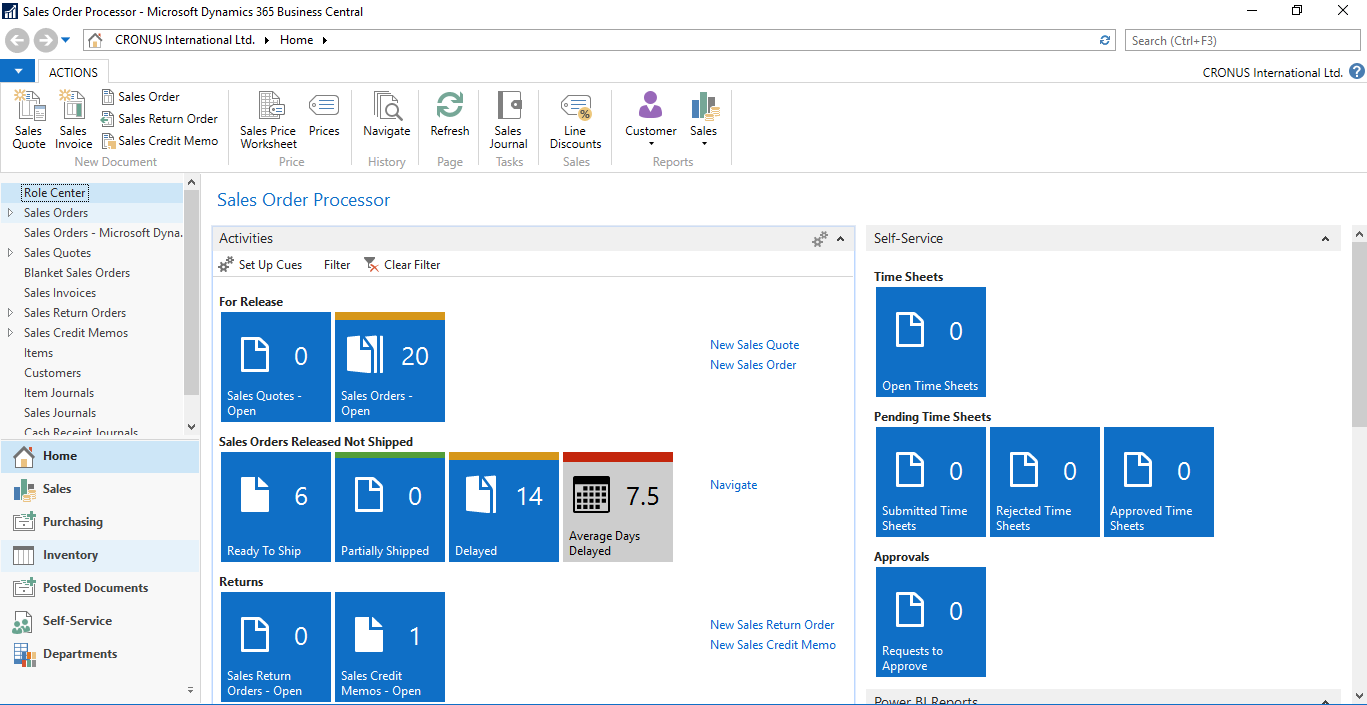1367x705 pixels.
Task: Click Sales Order in New Document group
Action: click(x=141, y=97)
